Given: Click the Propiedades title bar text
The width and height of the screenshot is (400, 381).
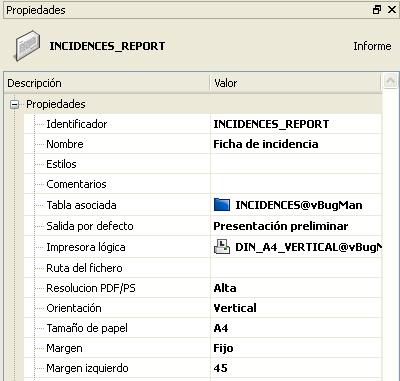Looking at the screenshot, I should pyautogui.click(x=36, y=10).
